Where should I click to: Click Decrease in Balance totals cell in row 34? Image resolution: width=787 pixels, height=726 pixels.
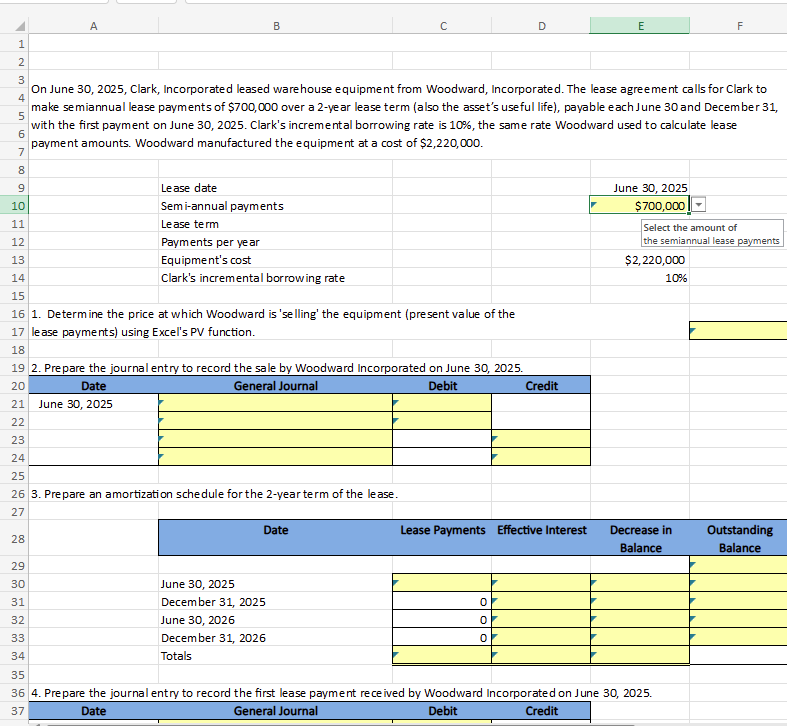point(640,655)
